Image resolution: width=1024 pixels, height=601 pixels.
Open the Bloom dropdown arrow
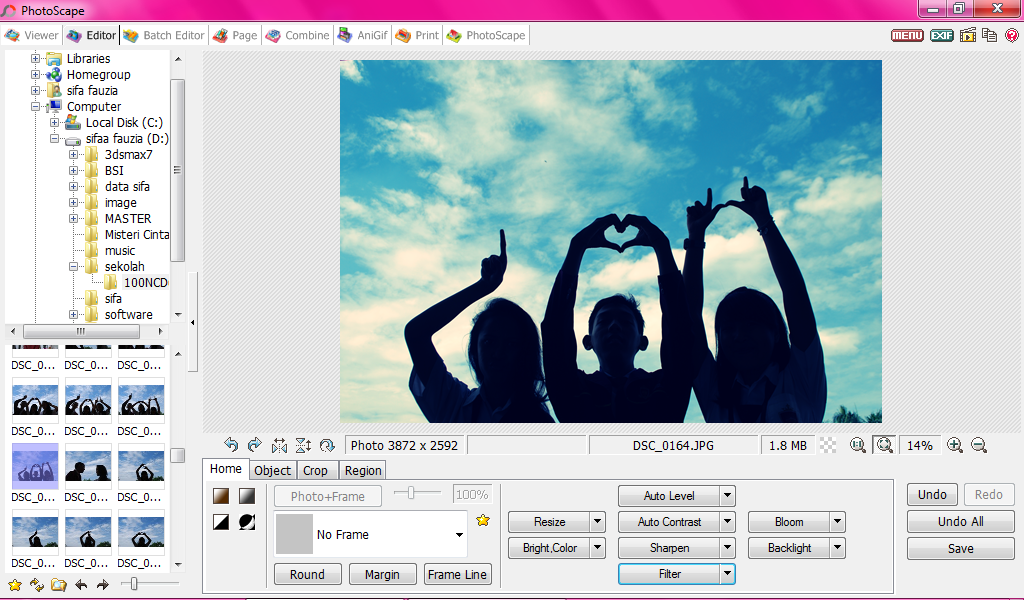[x=837, y=522]
